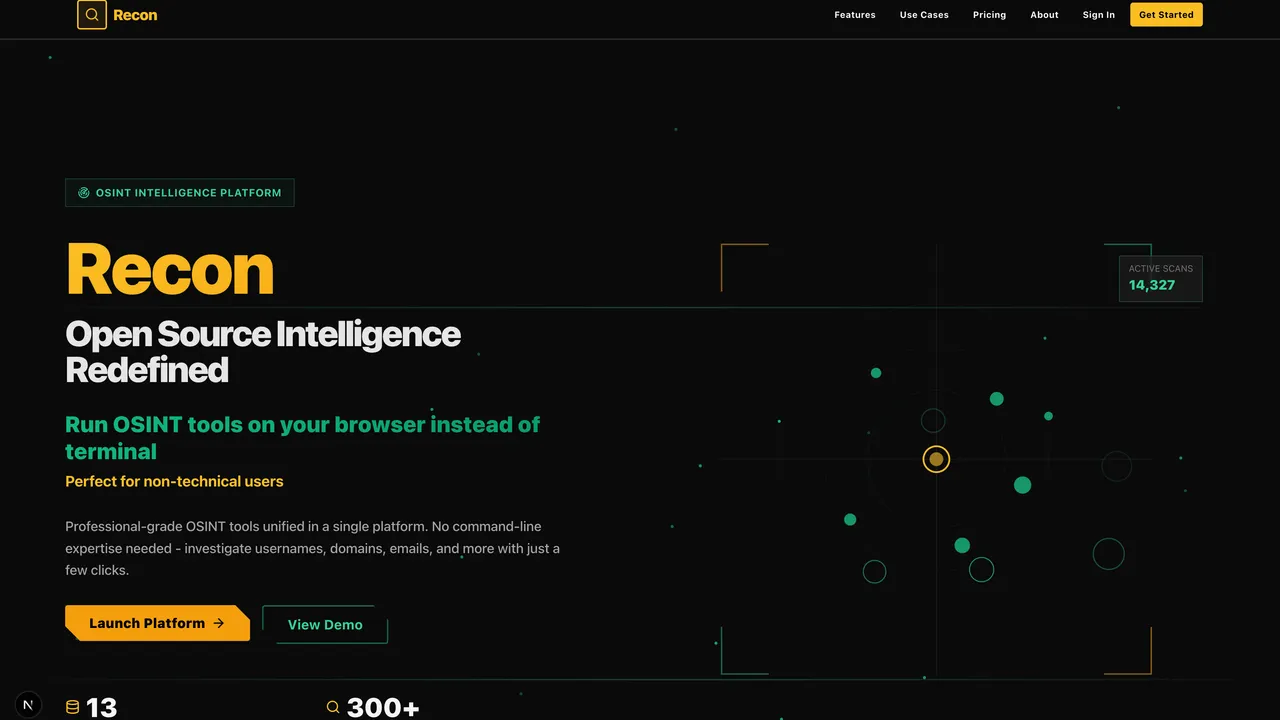Click the Recon magnifier logo icon
Screen dimensions: 1280x720
click(92, 15)
